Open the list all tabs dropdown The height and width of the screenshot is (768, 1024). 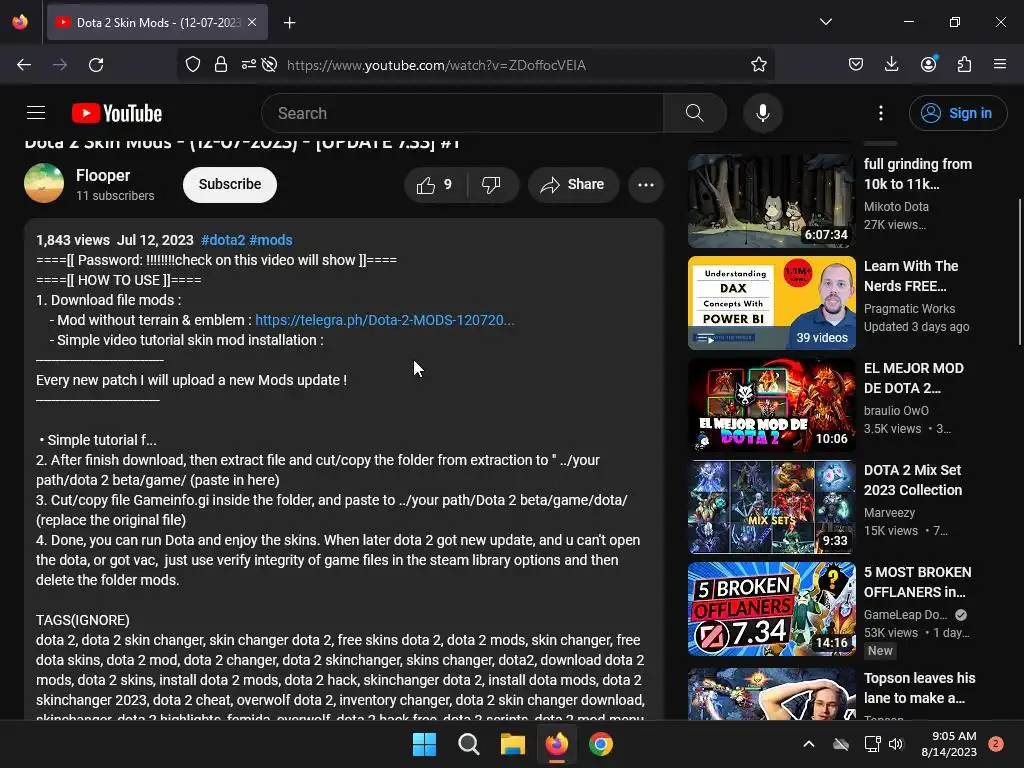pyautogui.click(x=825, y=22)
